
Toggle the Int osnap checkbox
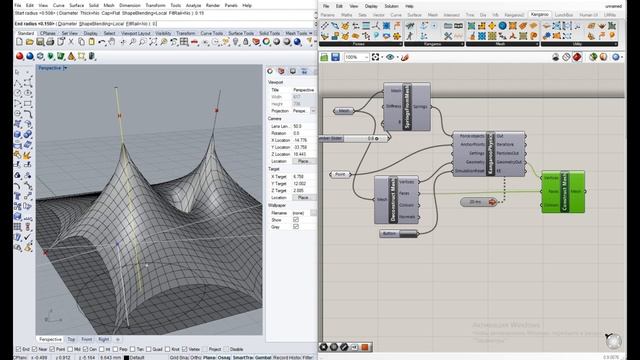pyautogui.click(x=102, y=349)
